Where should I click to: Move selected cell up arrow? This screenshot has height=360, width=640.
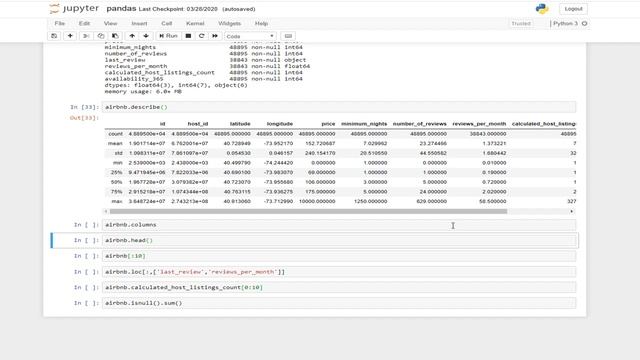pos(132,36)
